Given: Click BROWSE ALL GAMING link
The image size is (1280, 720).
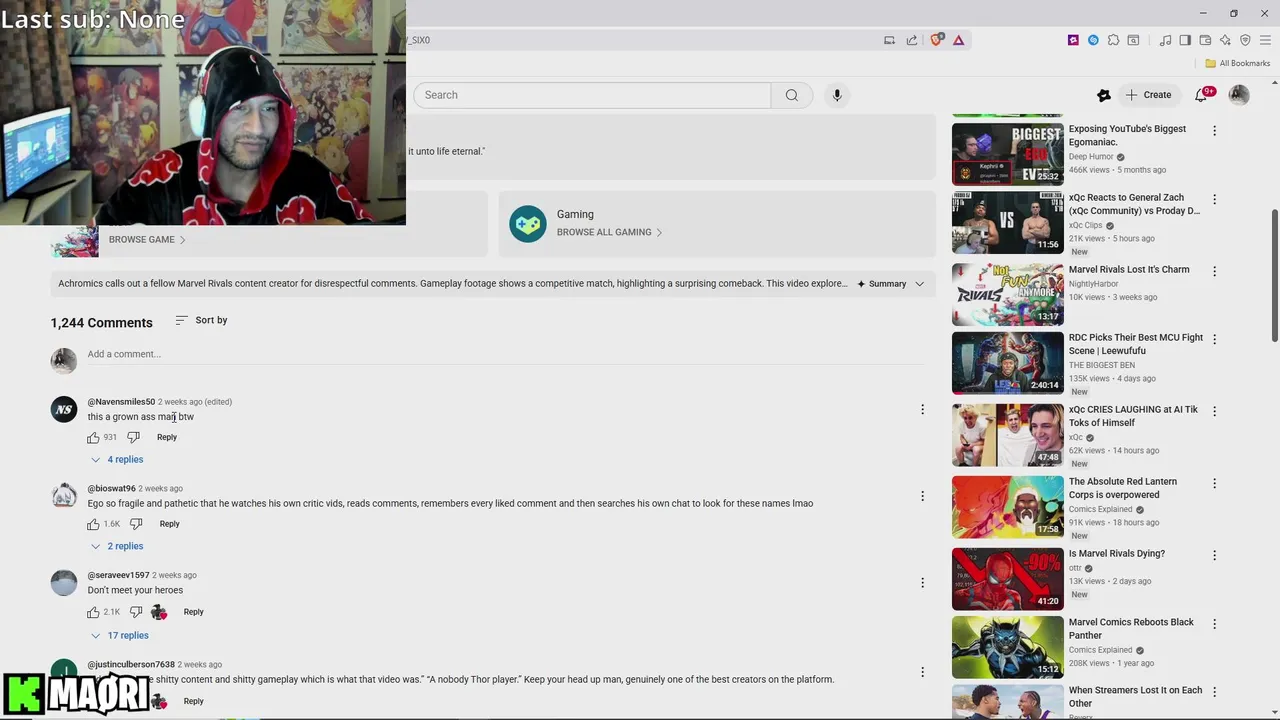Looking at the screenshot, I should tap(609, 232).
